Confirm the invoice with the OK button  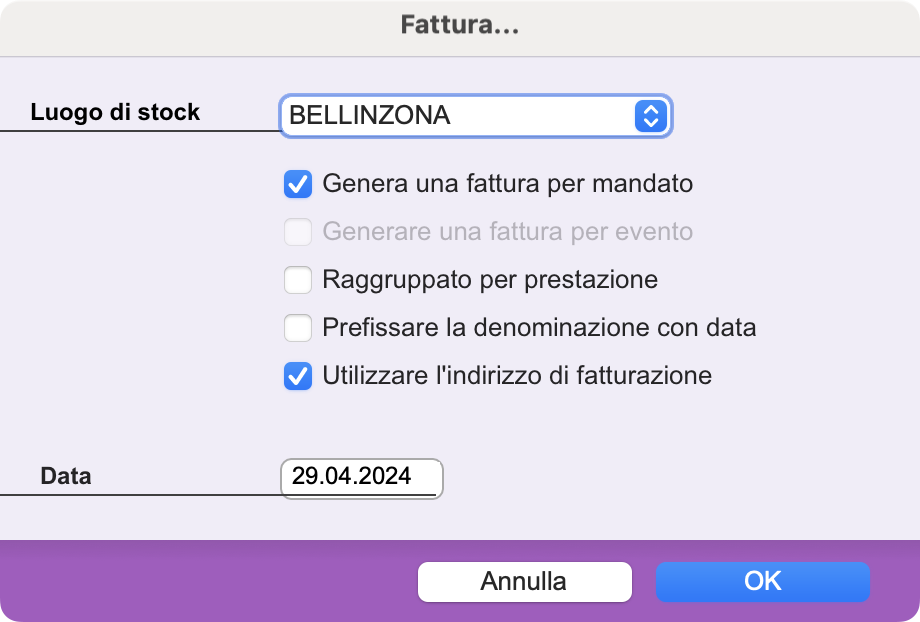coord(763,582)
